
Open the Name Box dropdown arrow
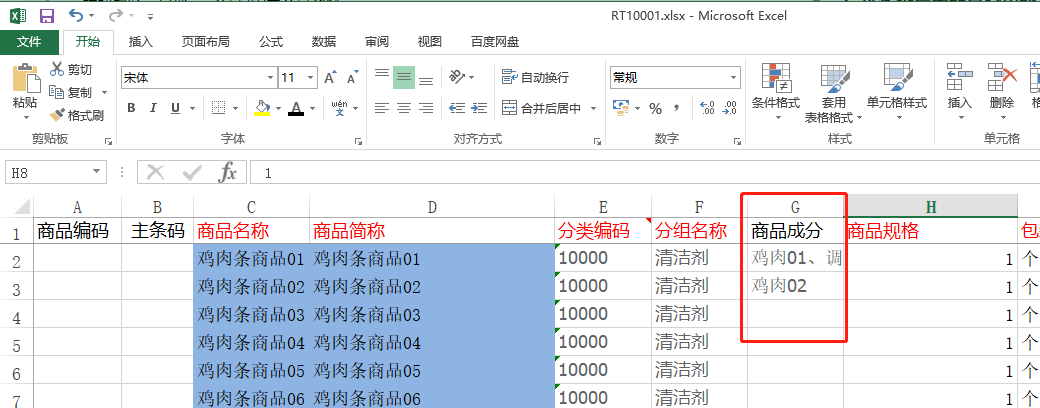97,172
